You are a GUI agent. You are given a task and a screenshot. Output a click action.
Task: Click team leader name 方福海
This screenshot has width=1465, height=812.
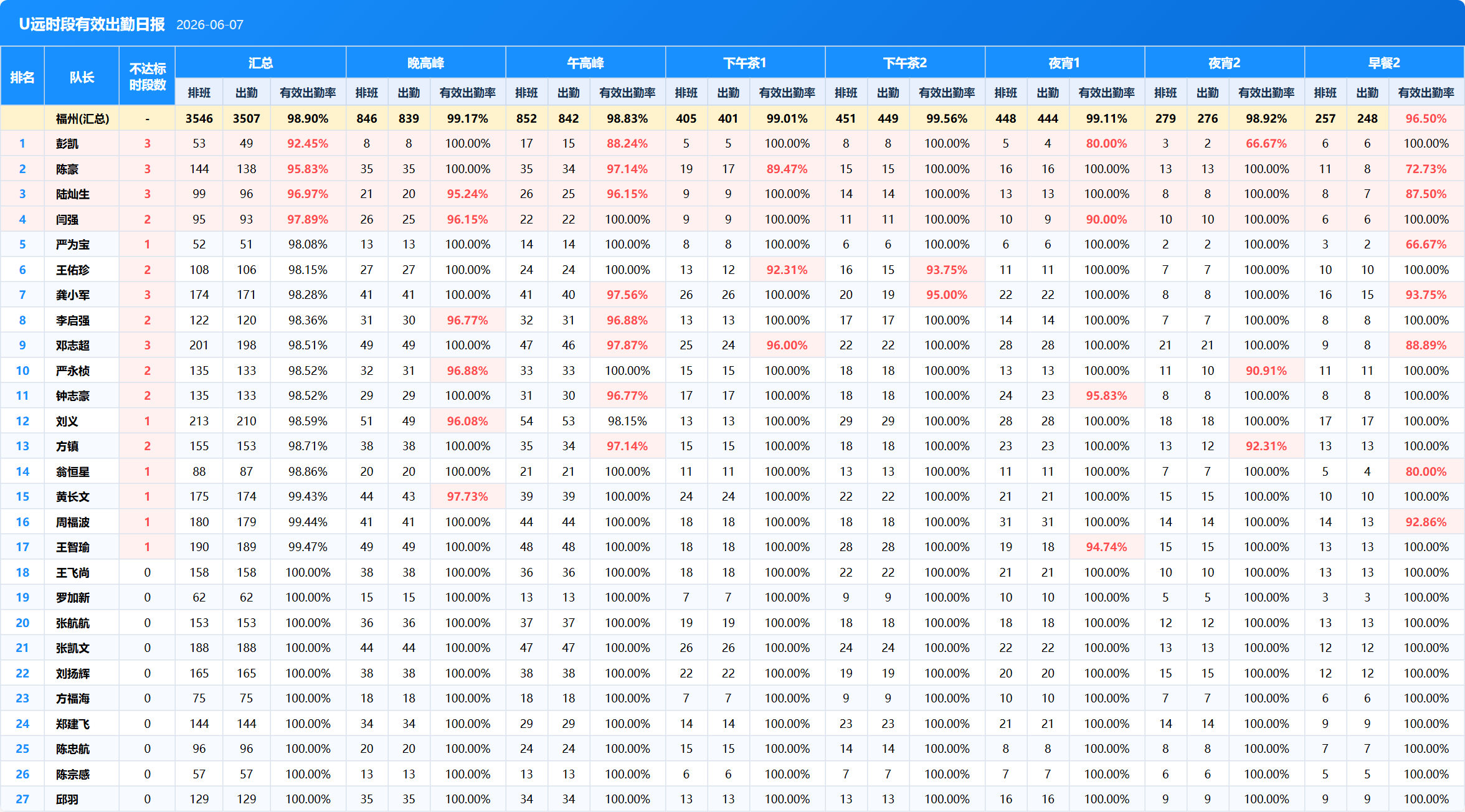[73, 699]
